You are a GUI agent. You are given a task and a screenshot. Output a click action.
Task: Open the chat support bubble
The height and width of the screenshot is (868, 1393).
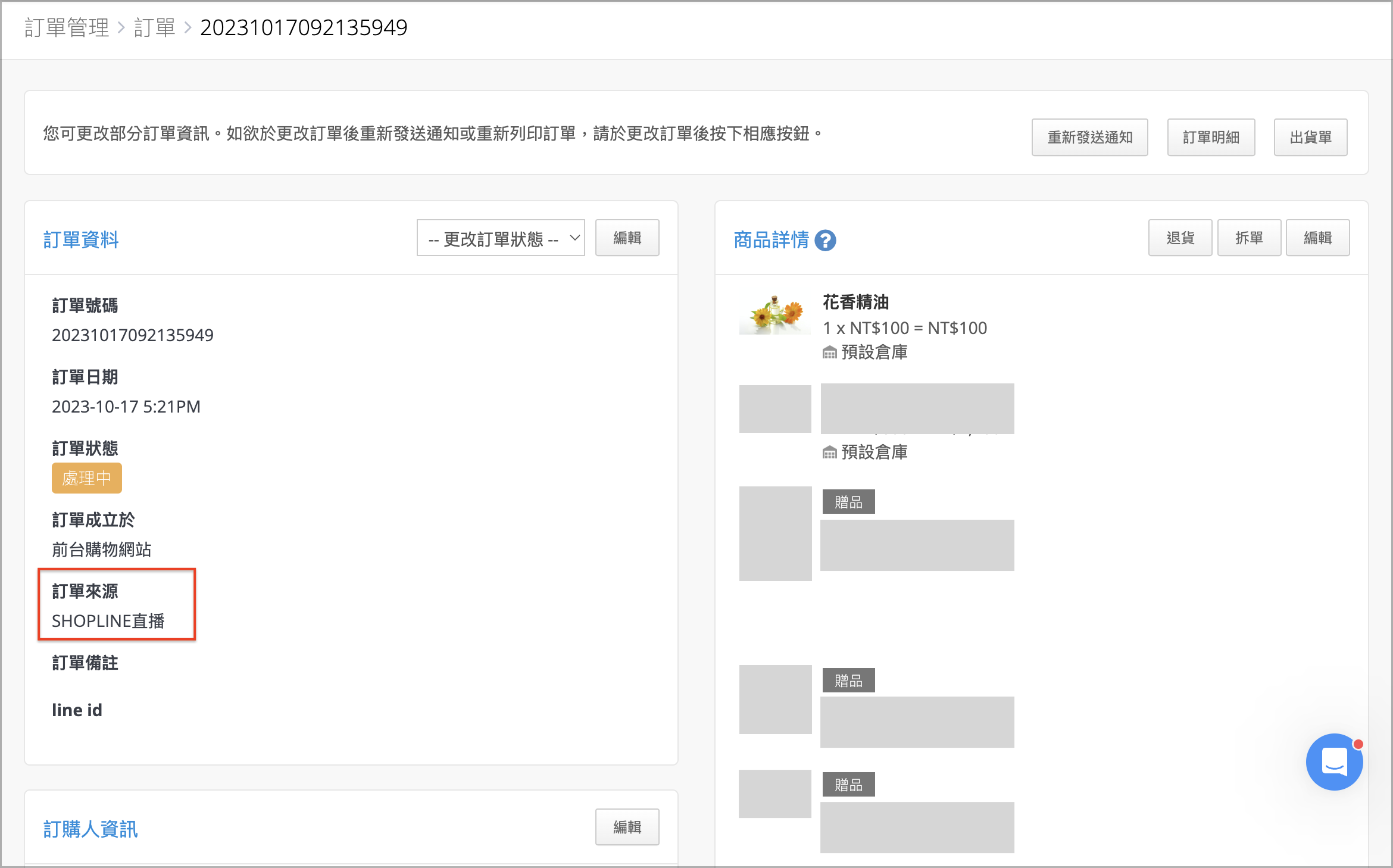point(1334,762)
